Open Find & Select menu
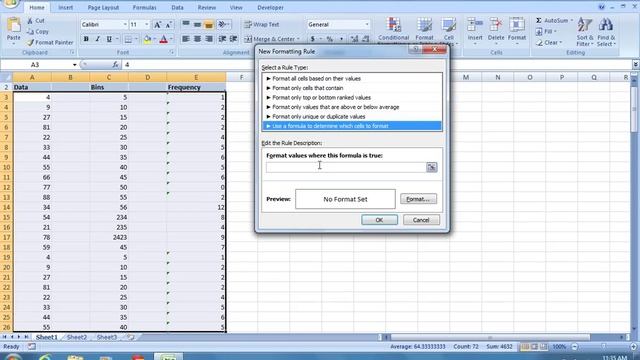The image size is (640, 360). [606, 32]
